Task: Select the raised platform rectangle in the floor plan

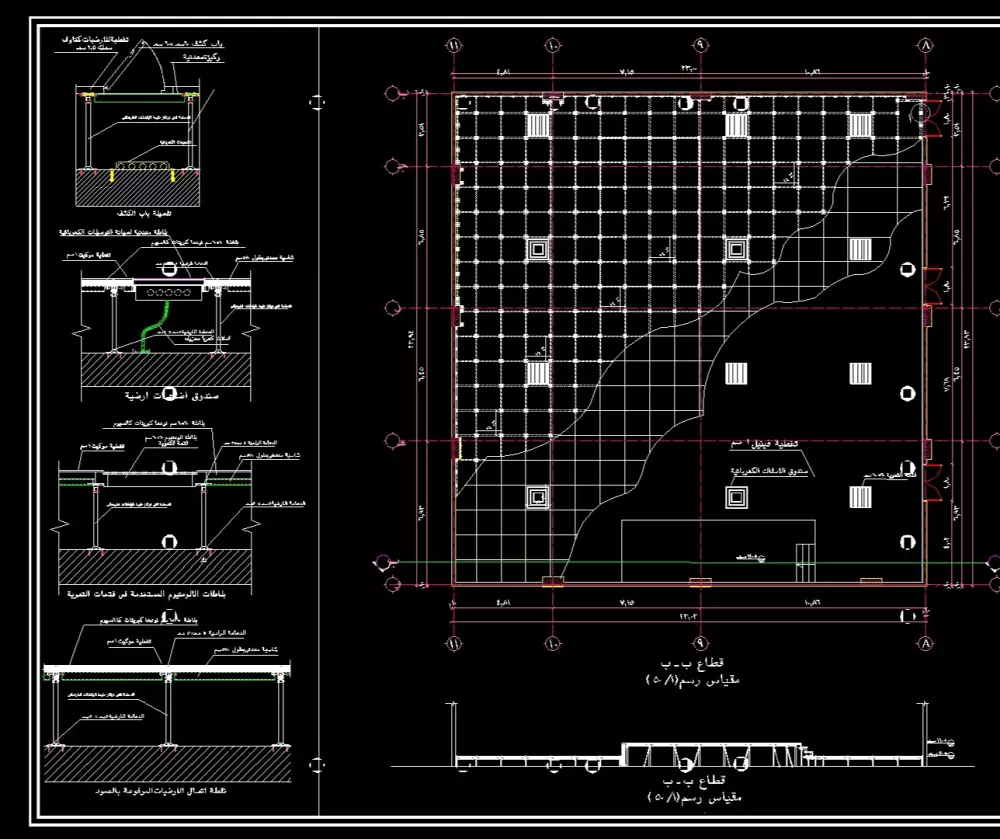Action: [718, 551]
